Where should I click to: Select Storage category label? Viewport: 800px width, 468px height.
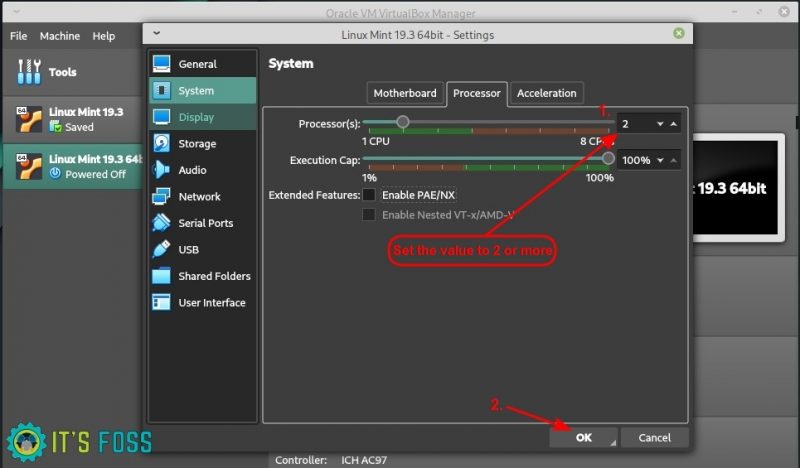click(197, 144)
